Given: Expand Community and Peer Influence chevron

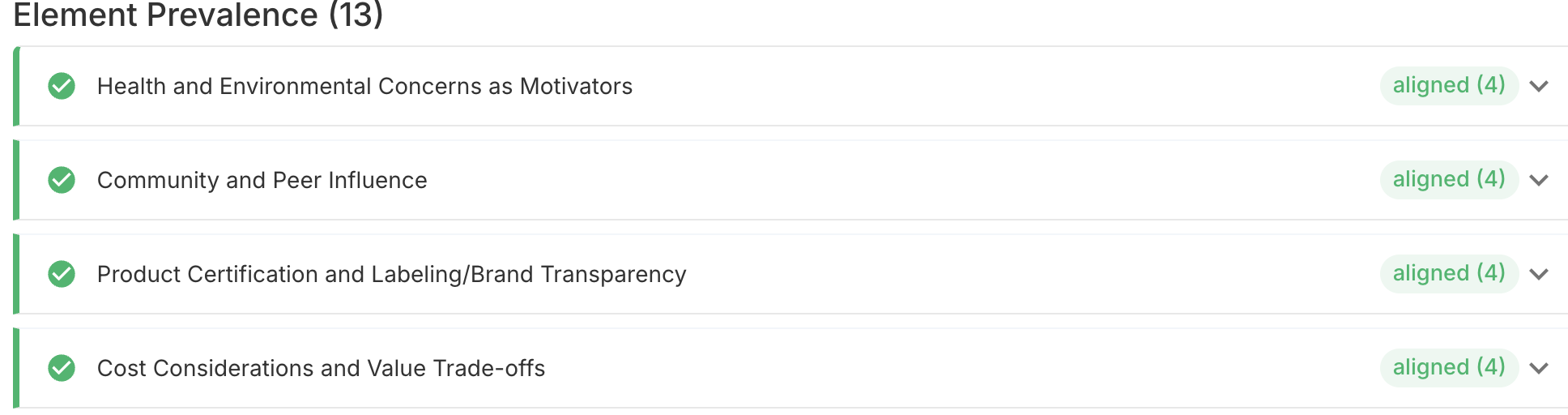Looking at the screenshot, I should click(1539, 180).
